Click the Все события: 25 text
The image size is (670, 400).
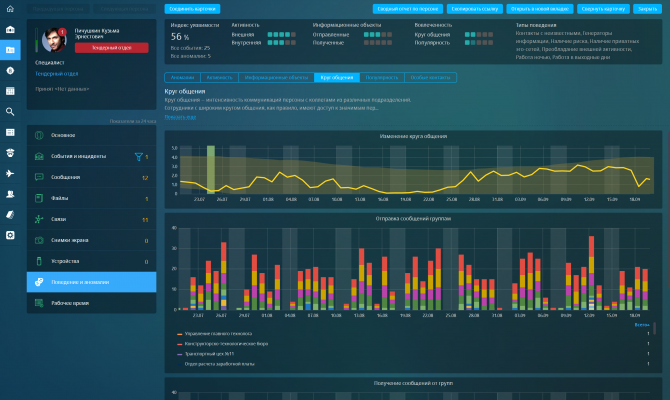[190, 48]
